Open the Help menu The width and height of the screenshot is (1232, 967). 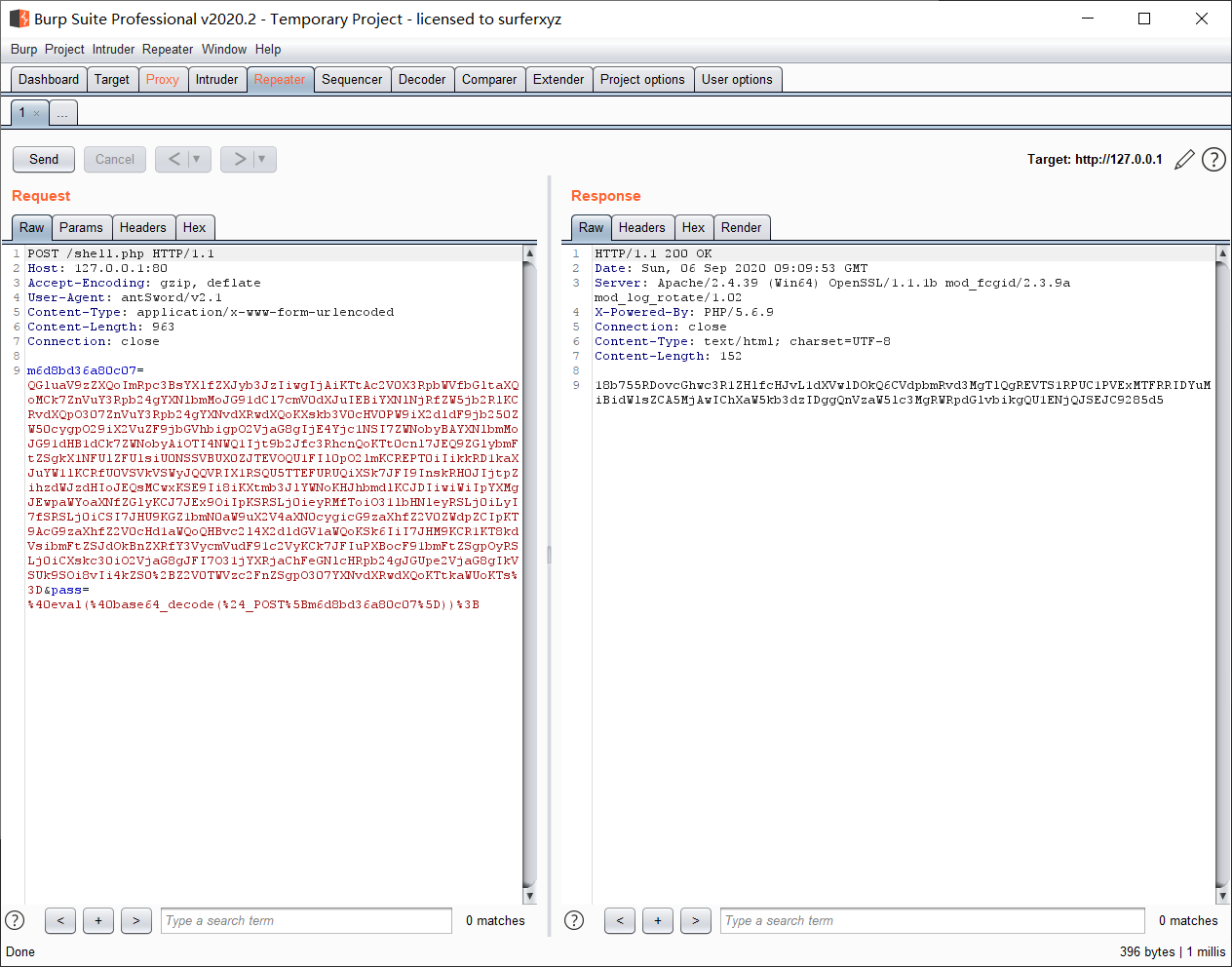(x=268, y=49)
